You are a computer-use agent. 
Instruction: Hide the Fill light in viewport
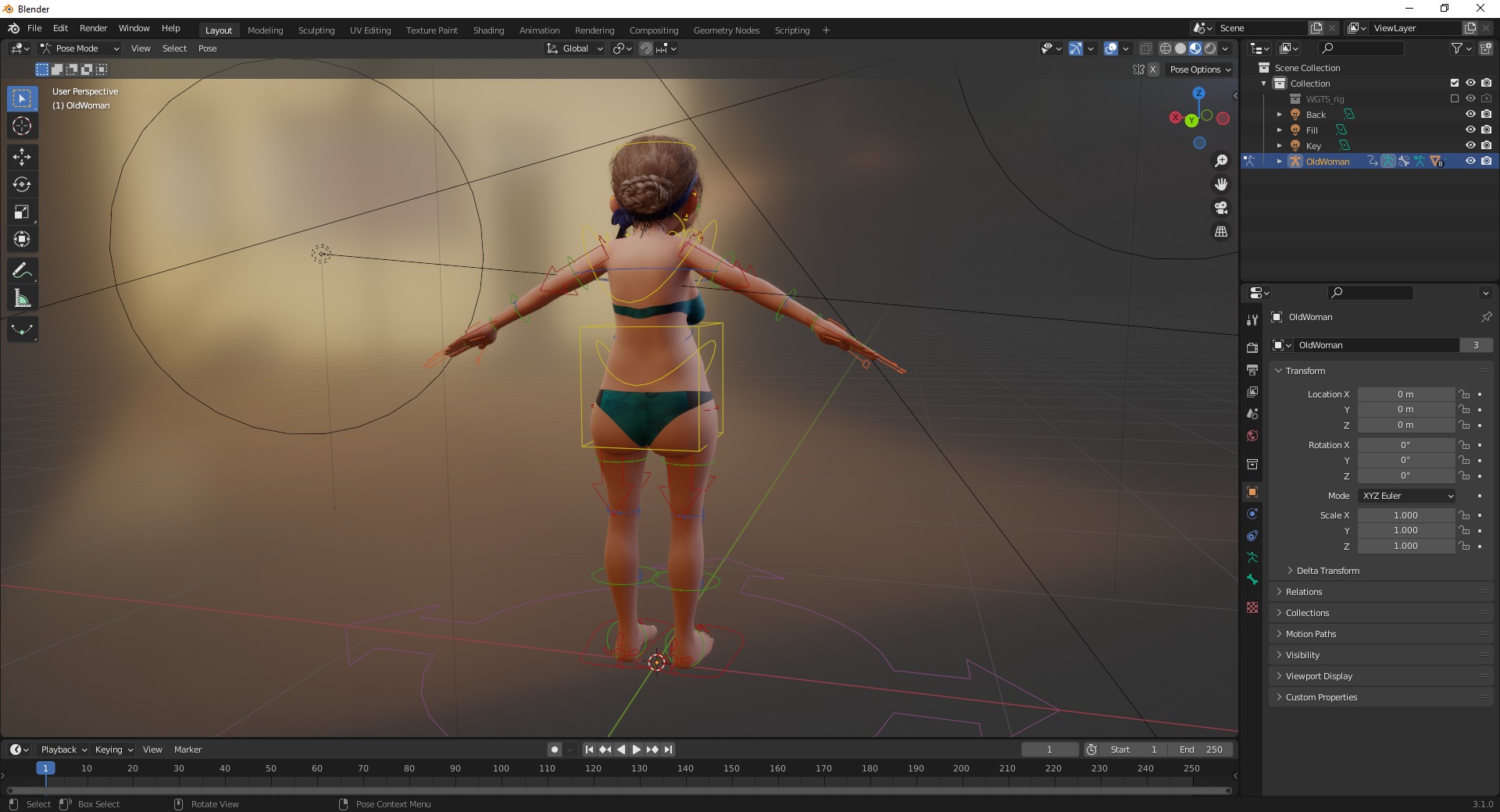click(1470, 130)
